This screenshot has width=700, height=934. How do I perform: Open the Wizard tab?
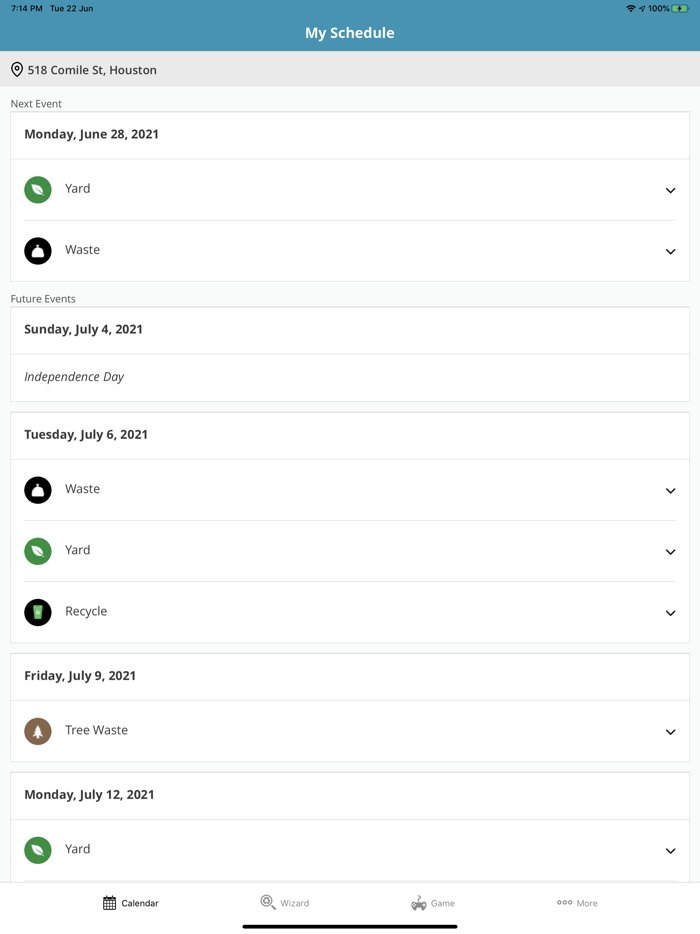click(x=285, y=903)
